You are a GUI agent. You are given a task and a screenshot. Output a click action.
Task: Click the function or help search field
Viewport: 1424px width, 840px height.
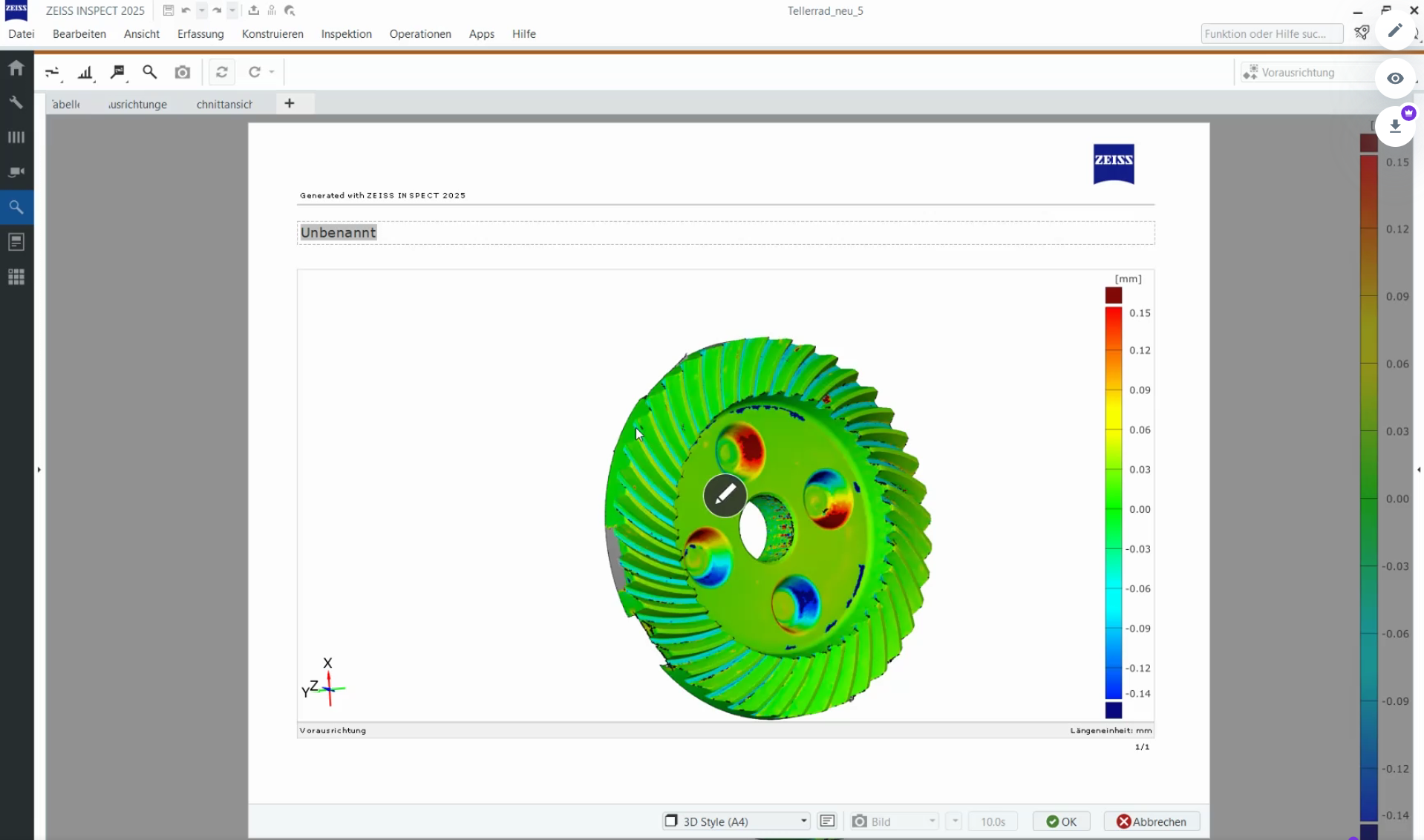1272,33
